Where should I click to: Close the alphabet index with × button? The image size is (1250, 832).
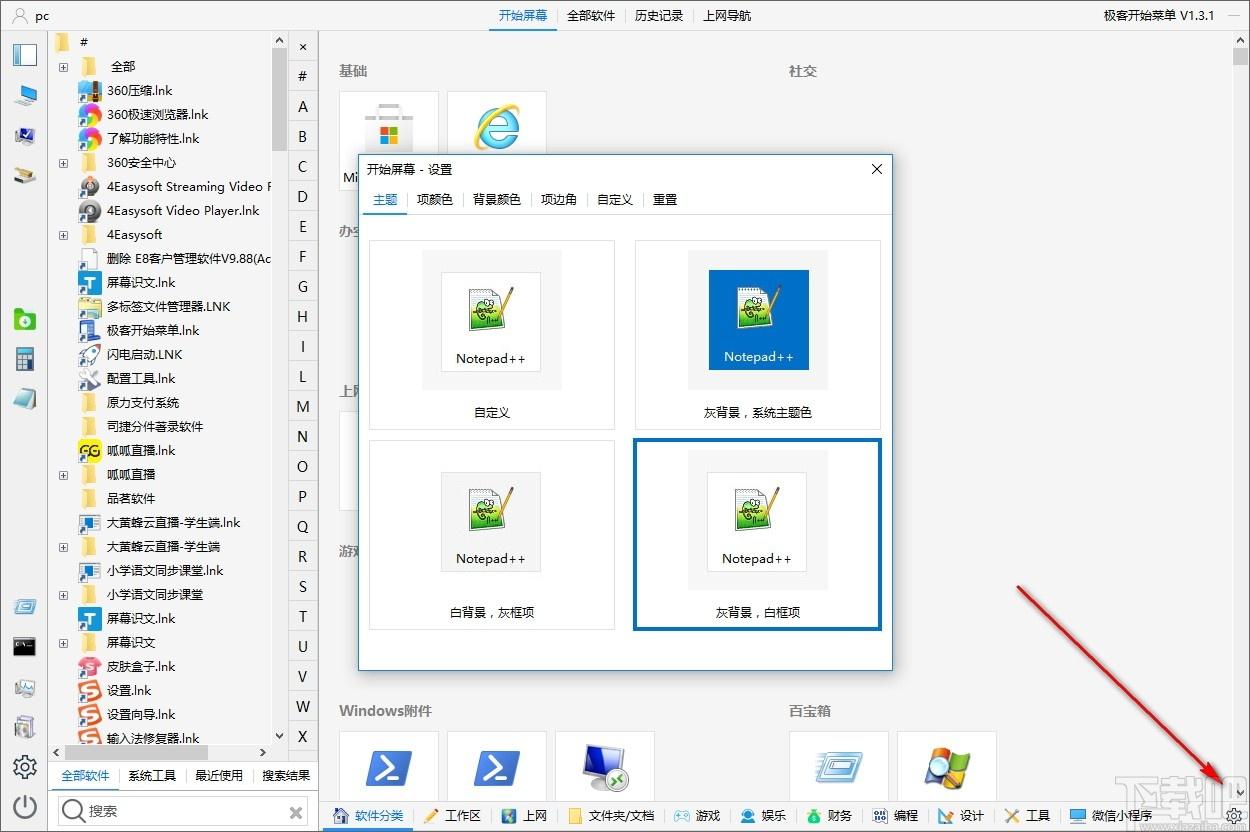[x=303, y=46]
